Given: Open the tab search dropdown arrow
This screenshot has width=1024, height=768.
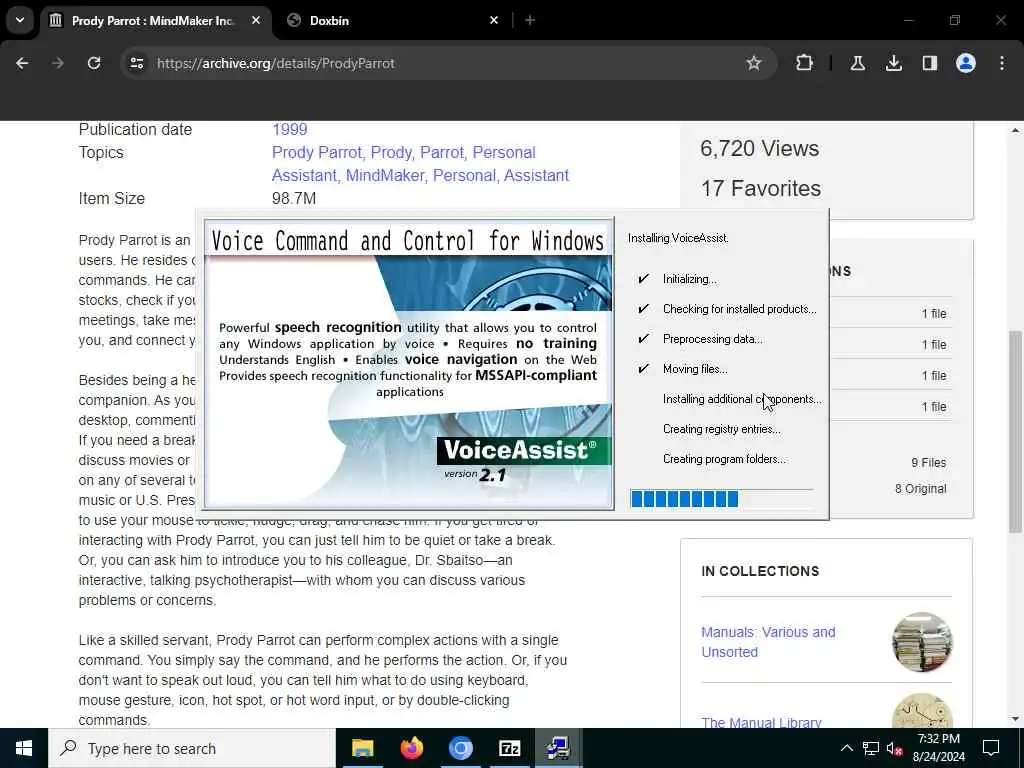Looking at the screenshot, I should pos(20,20).
